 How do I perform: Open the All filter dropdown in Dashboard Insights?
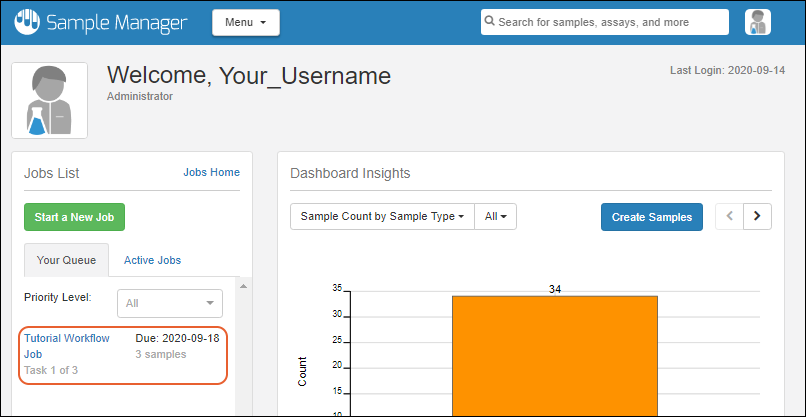(x=495, y=216)
